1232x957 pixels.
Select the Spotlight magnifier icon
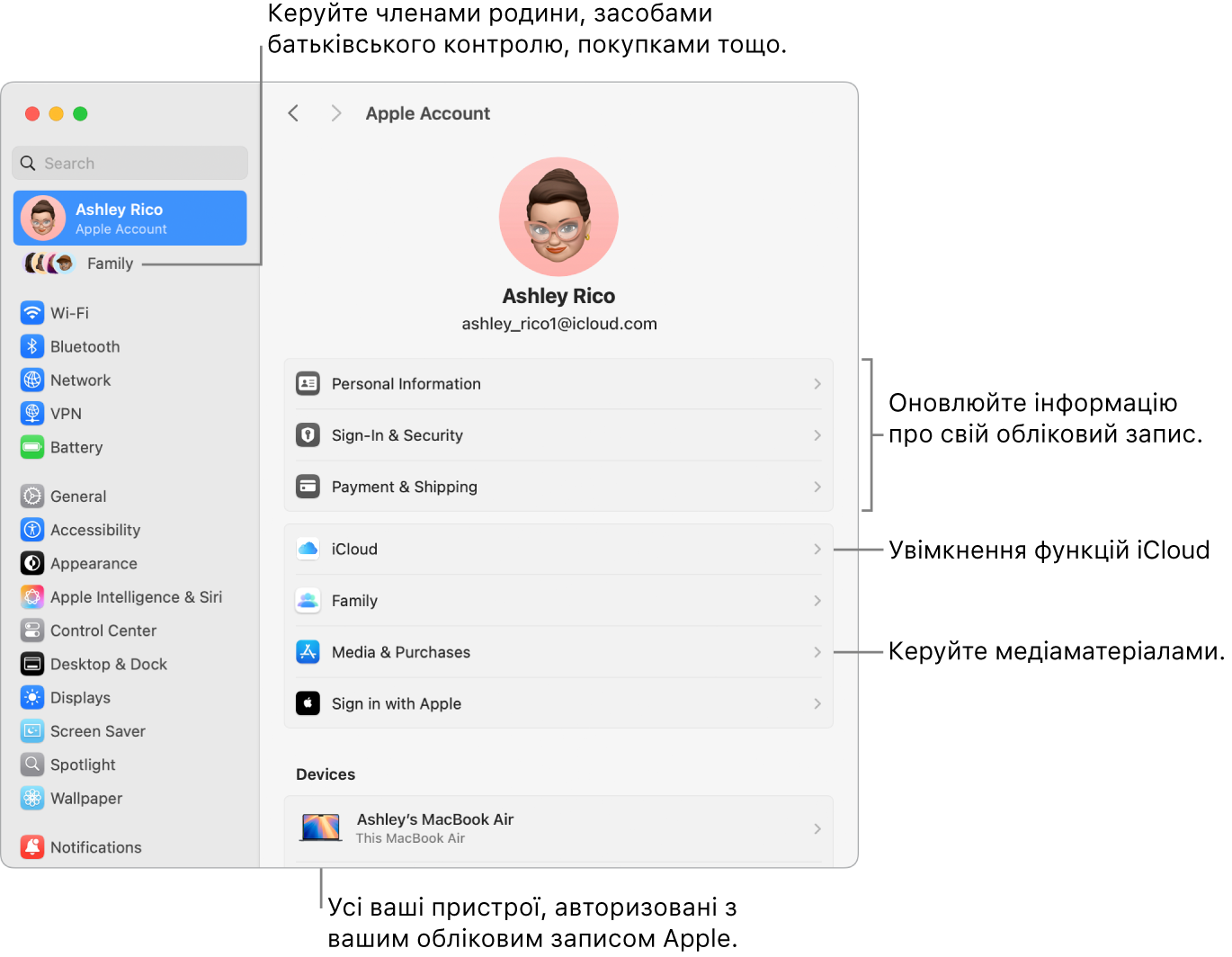point(32,765)
